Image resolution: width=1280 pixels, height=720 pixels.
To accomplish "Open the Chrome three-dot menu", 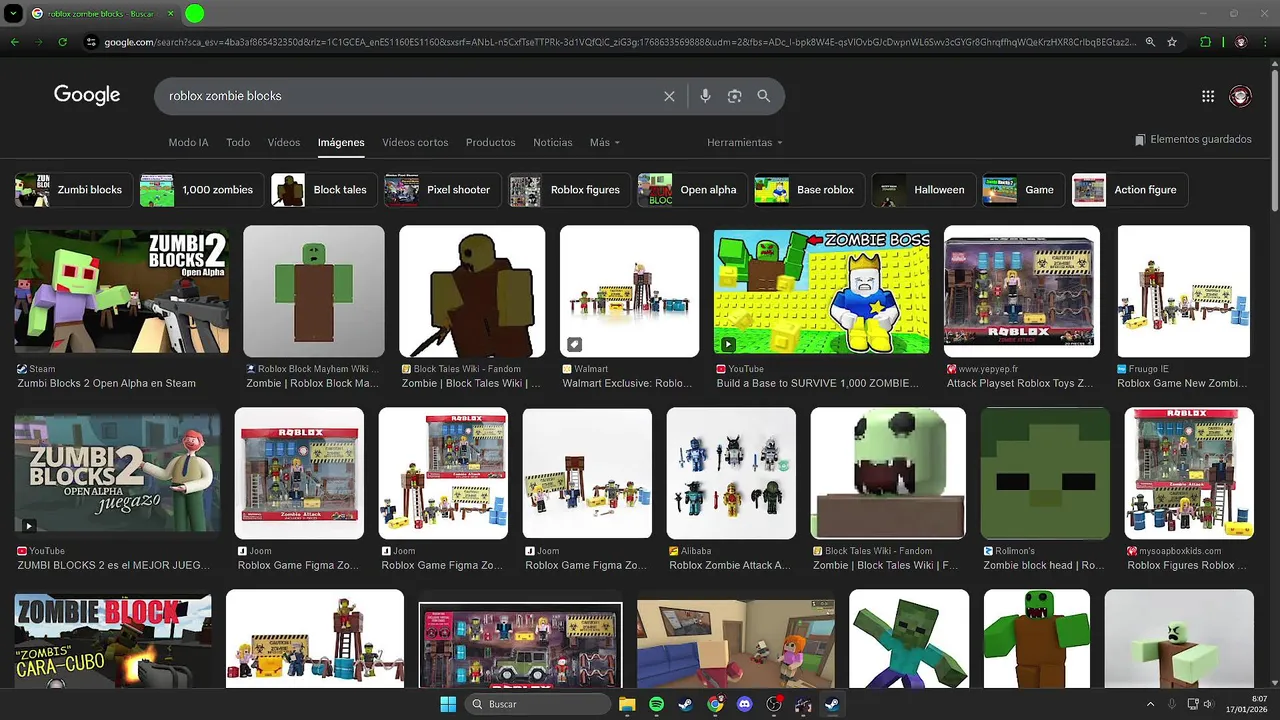I will [x=1266, y=42].
